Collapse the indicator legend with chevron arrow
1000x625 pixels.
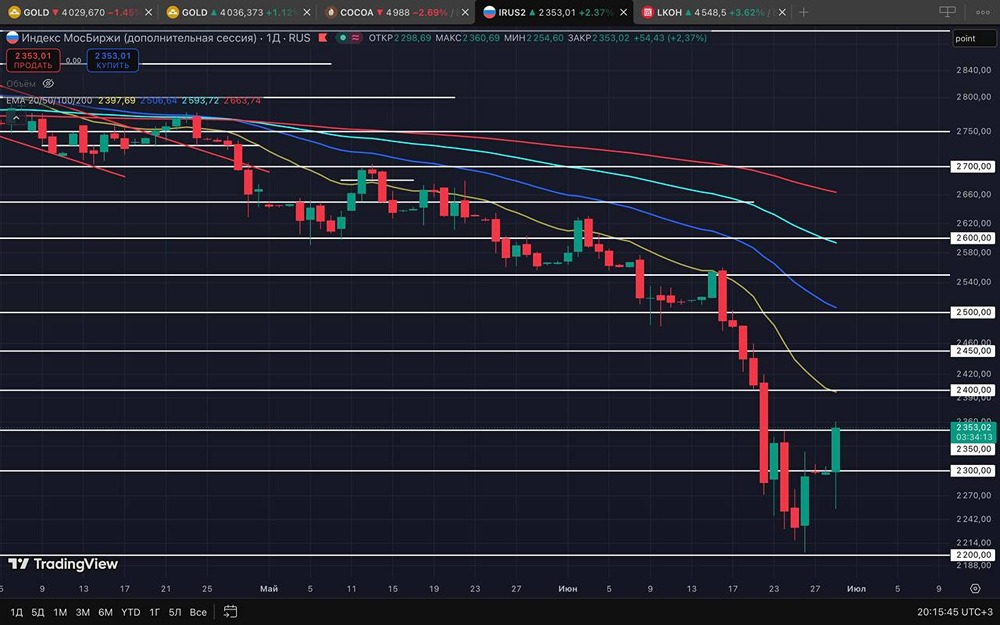point(16,119)
